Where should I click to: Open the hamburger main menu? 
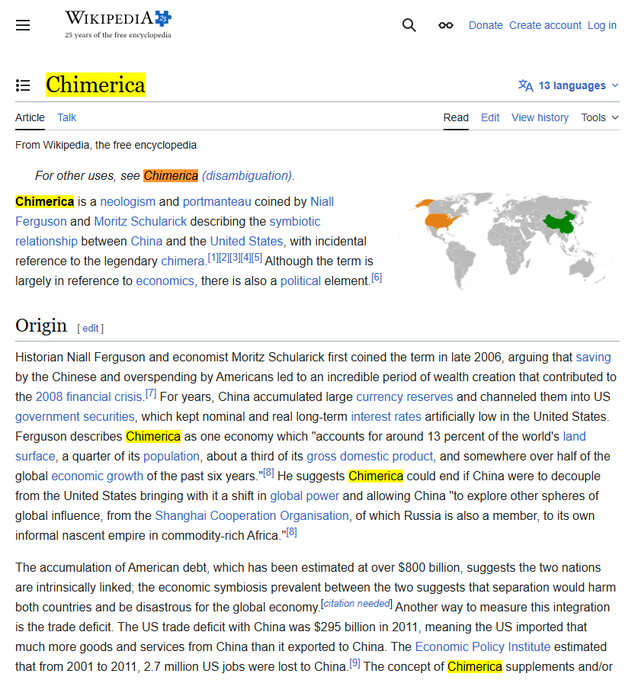[23, 25]
